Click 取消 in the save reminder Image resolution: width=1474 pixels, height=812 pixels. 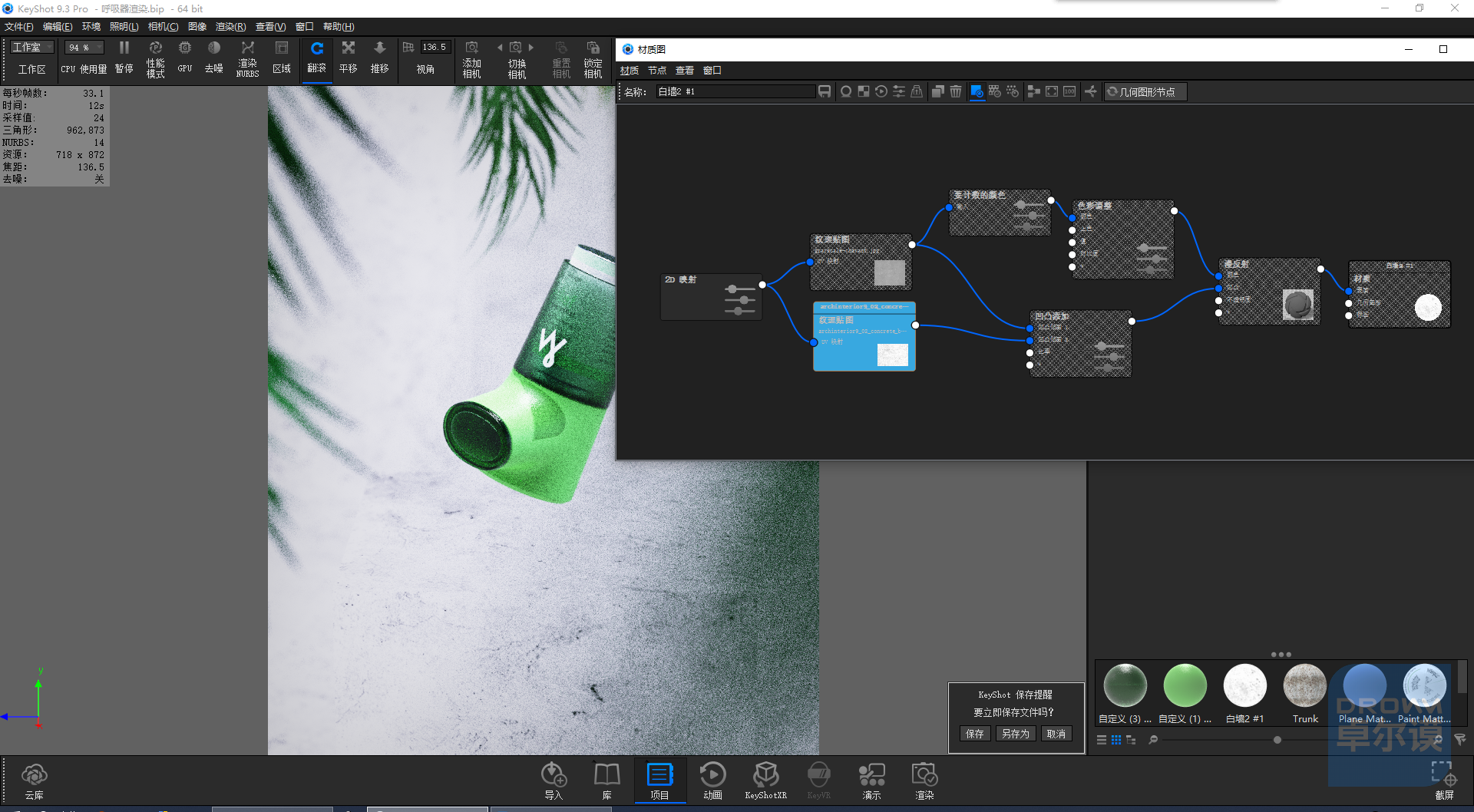(x=1056, y=734)
